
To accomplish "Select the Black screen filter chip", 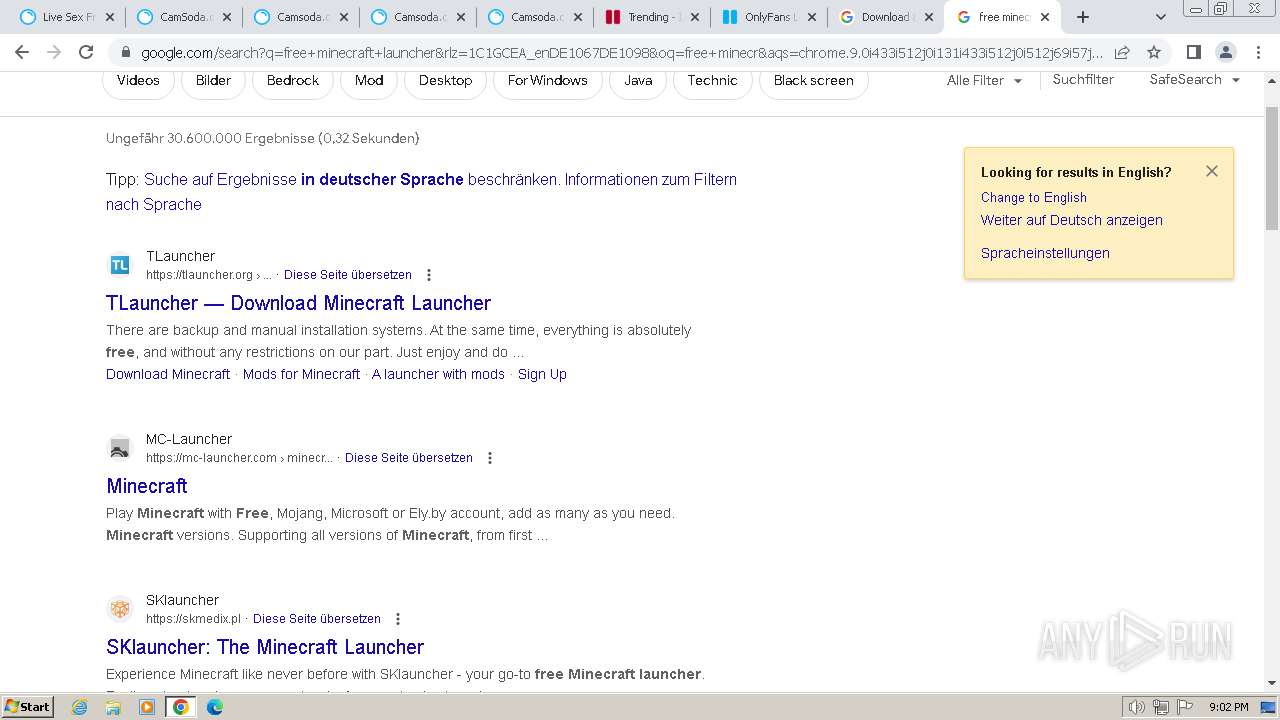I will (813, 80).
